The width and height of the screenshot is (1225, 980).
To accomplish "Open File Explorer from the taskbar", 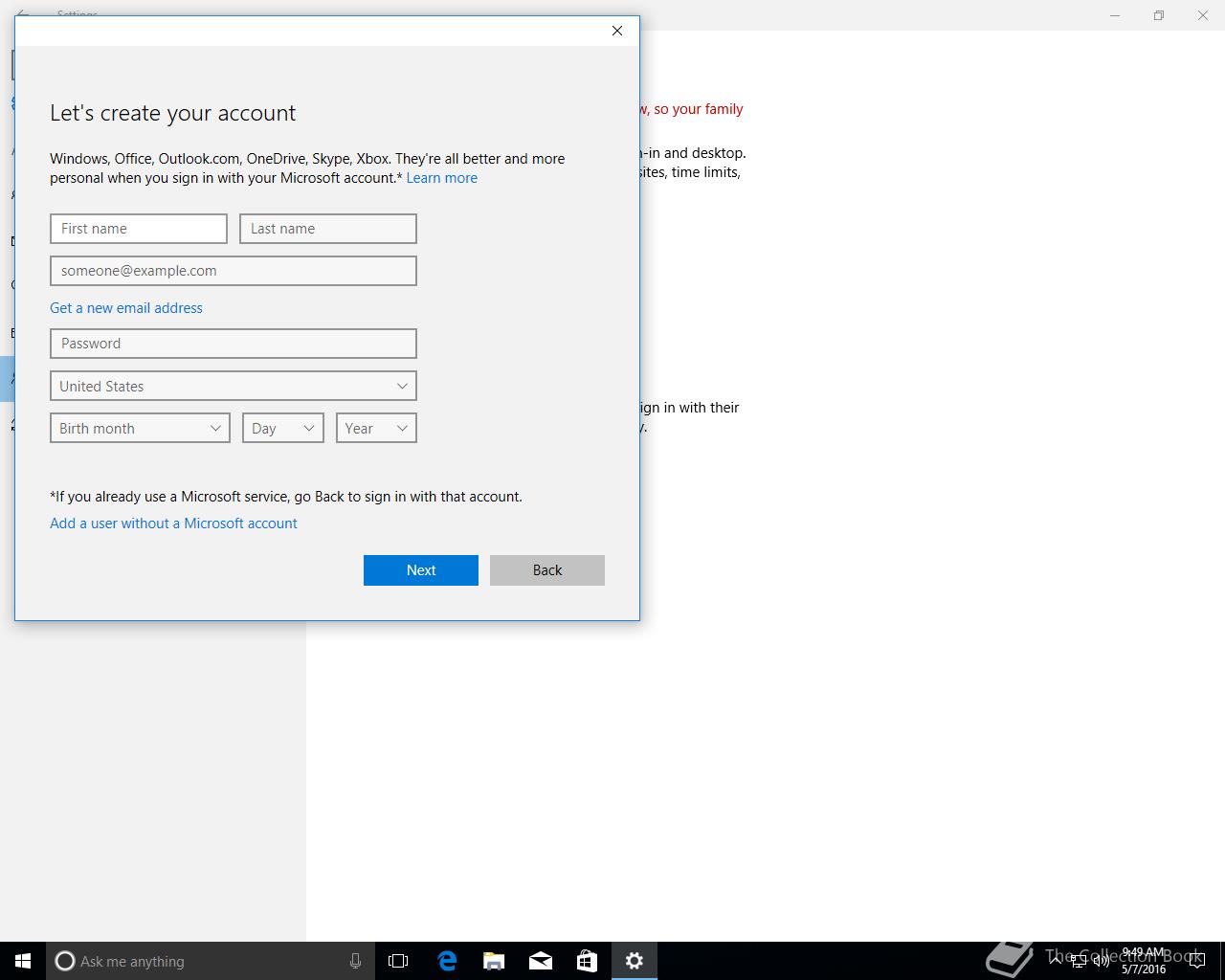I will [494, 961].
